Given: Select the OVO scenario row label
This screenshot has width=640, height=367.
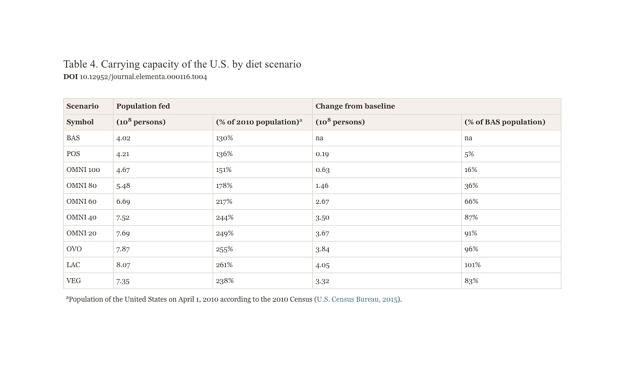Looking at the screenshot, I should click(x=74, y=249).
